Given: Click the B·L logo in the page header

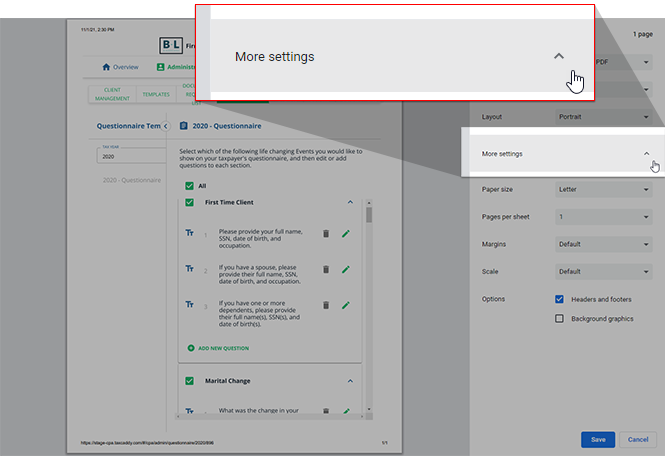Looking at the screenshot, I should point(171,45).
